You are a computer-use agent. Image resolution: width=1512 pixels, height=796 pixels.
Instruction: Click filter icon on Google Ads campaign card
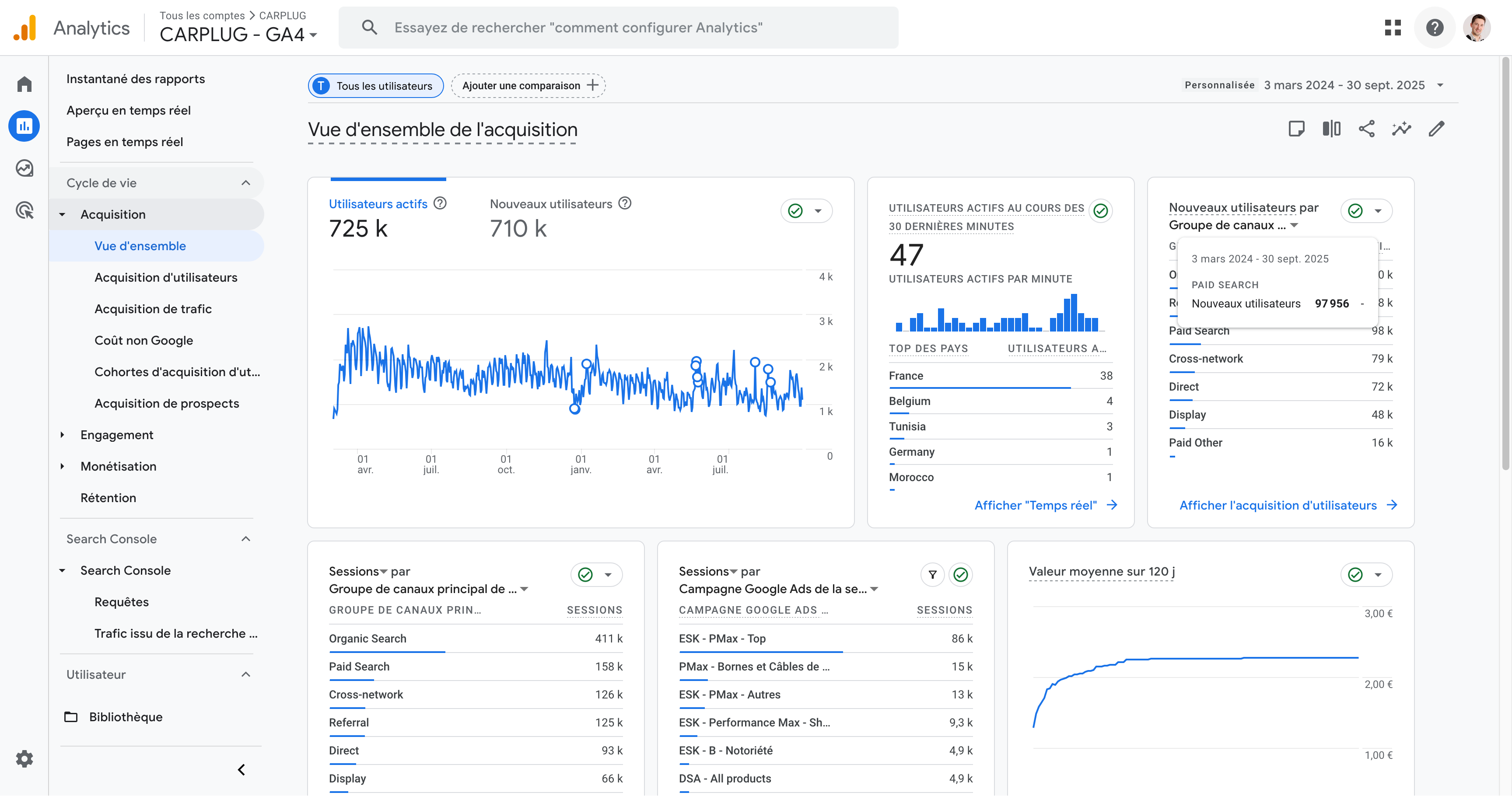point(932,575)
